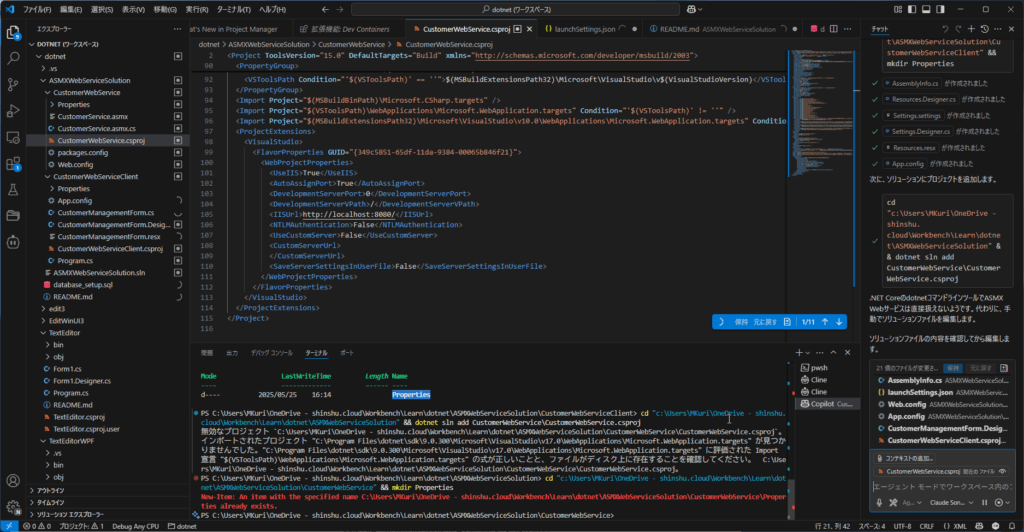
Task: Open database_setup.sql in the explorer
Action: (x=83, y=285)
